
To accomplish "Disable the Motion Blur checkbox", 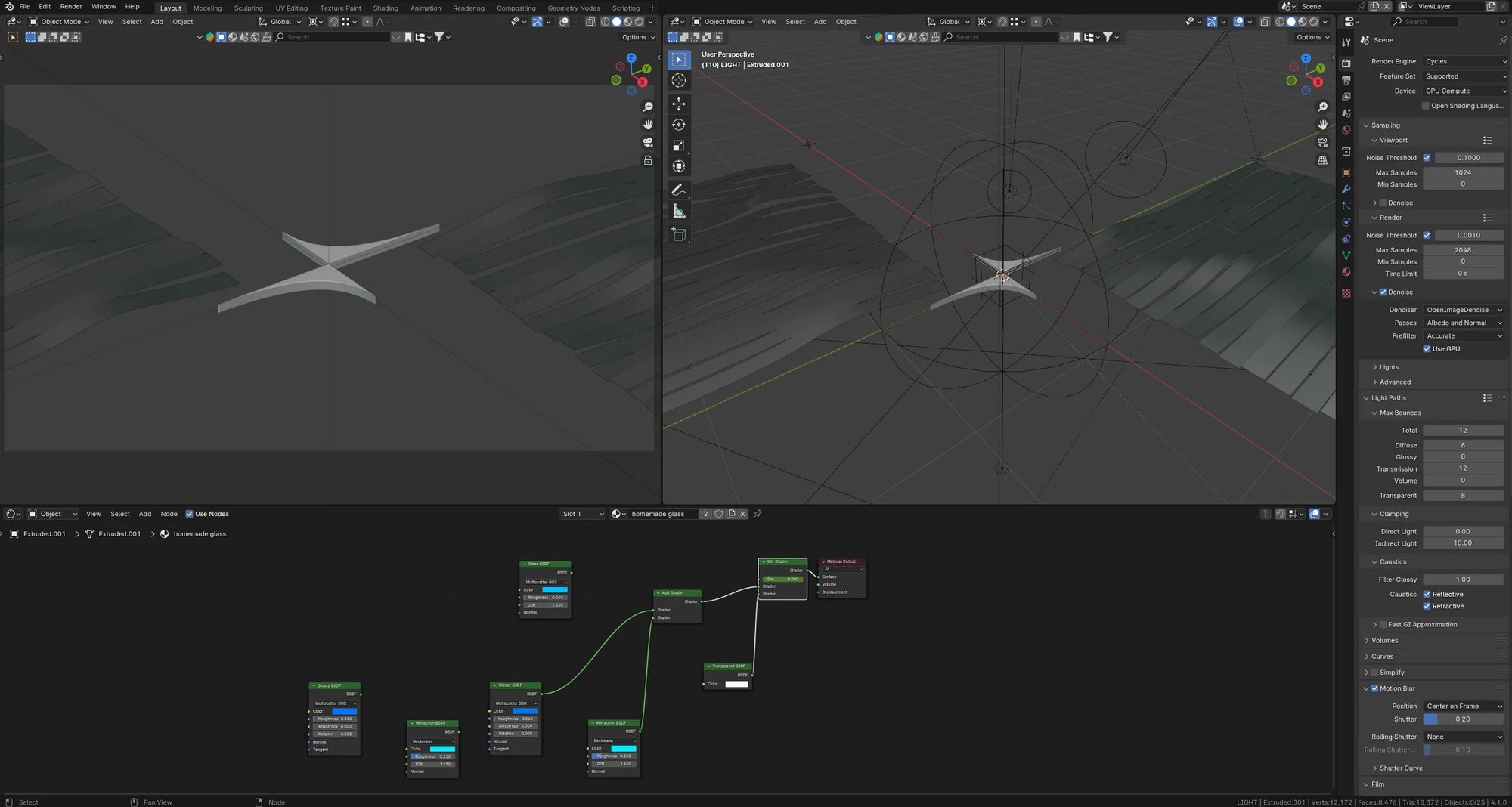I will tap(1374, 688).
